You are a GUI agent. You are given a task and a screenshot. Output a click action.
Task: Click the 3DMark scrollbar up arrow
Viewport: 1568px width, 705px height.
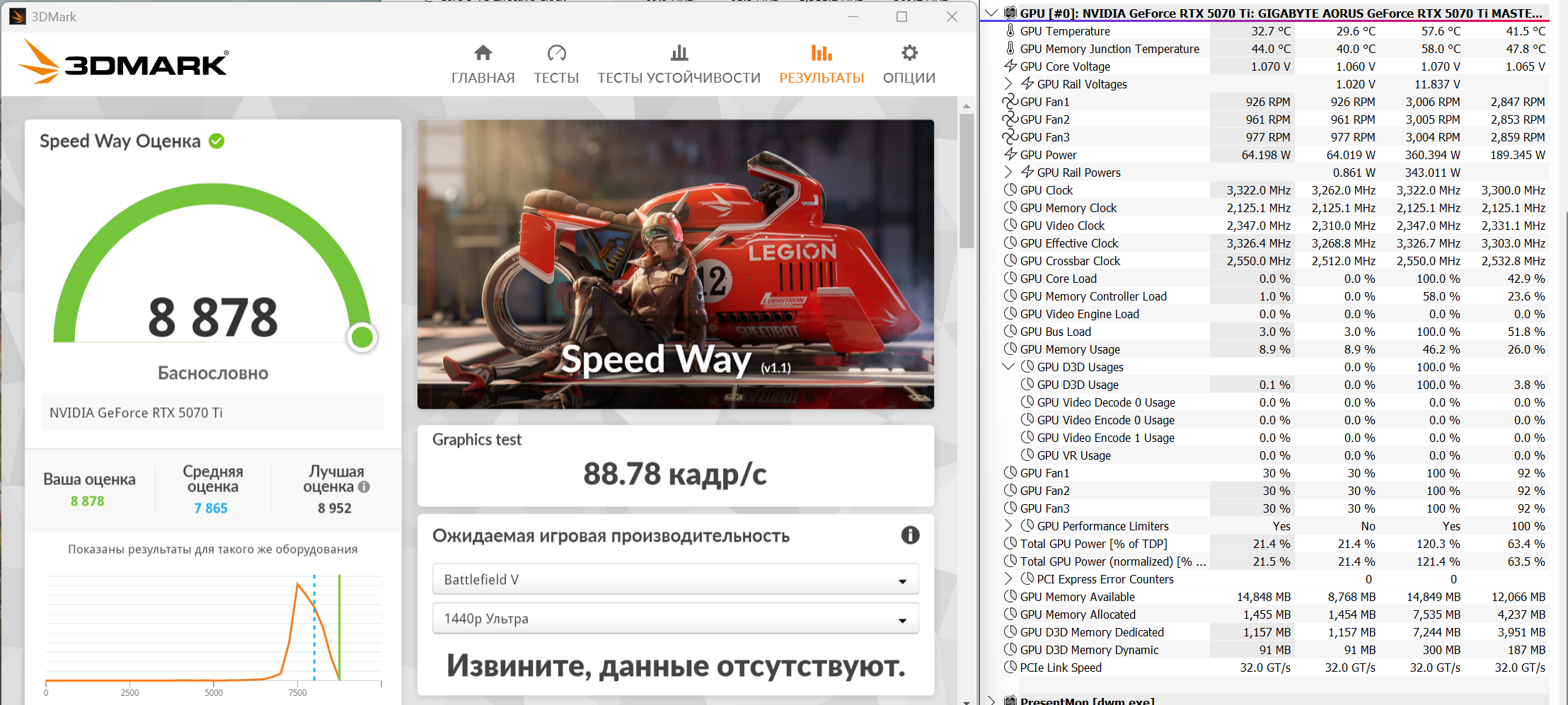(x=967, y=105)
